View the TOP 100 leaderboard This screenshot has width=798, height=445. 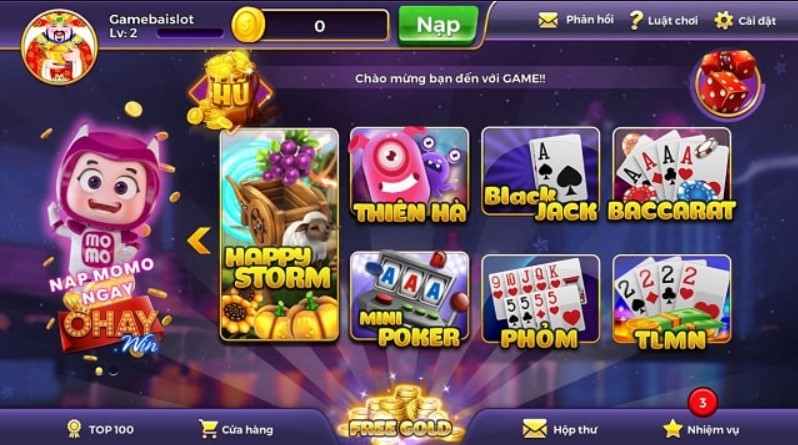[101, 429]
